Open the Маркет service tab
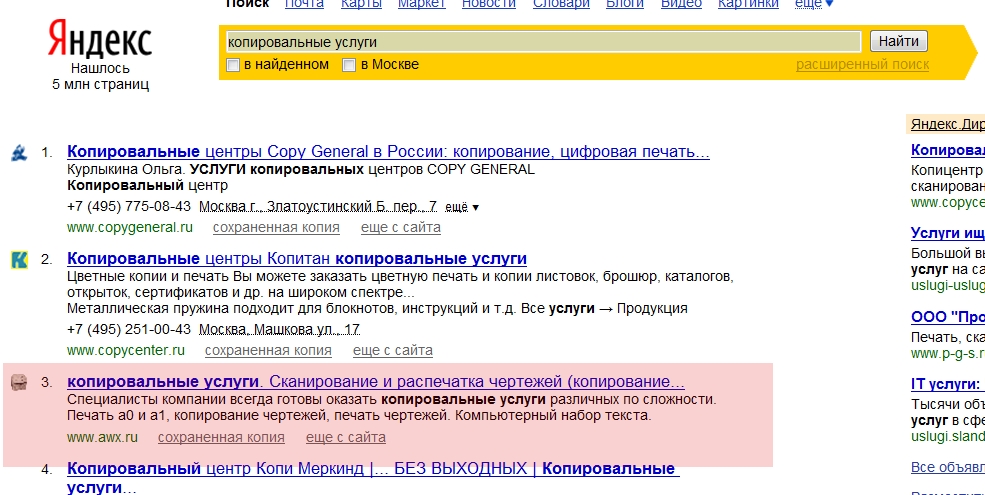985x495 pixels. 422,4
